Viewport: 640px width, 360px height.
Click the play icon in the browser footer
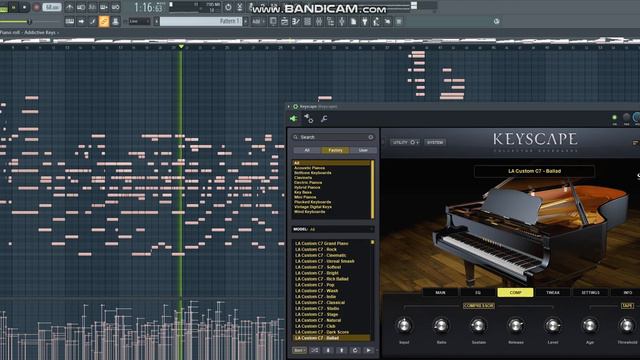(369, 350)
